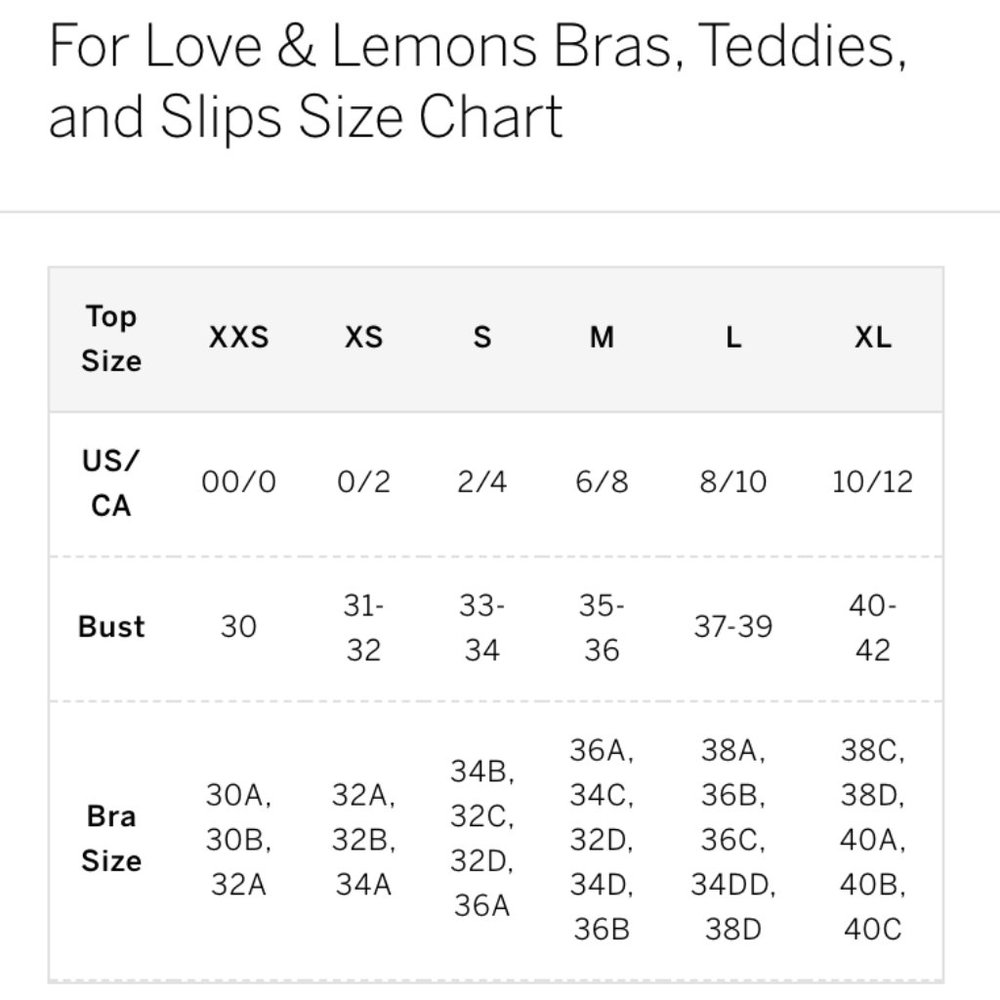Click the 30B bra size entry
This screenshot has height=1000, width=1000.
[x=239, y=840]
